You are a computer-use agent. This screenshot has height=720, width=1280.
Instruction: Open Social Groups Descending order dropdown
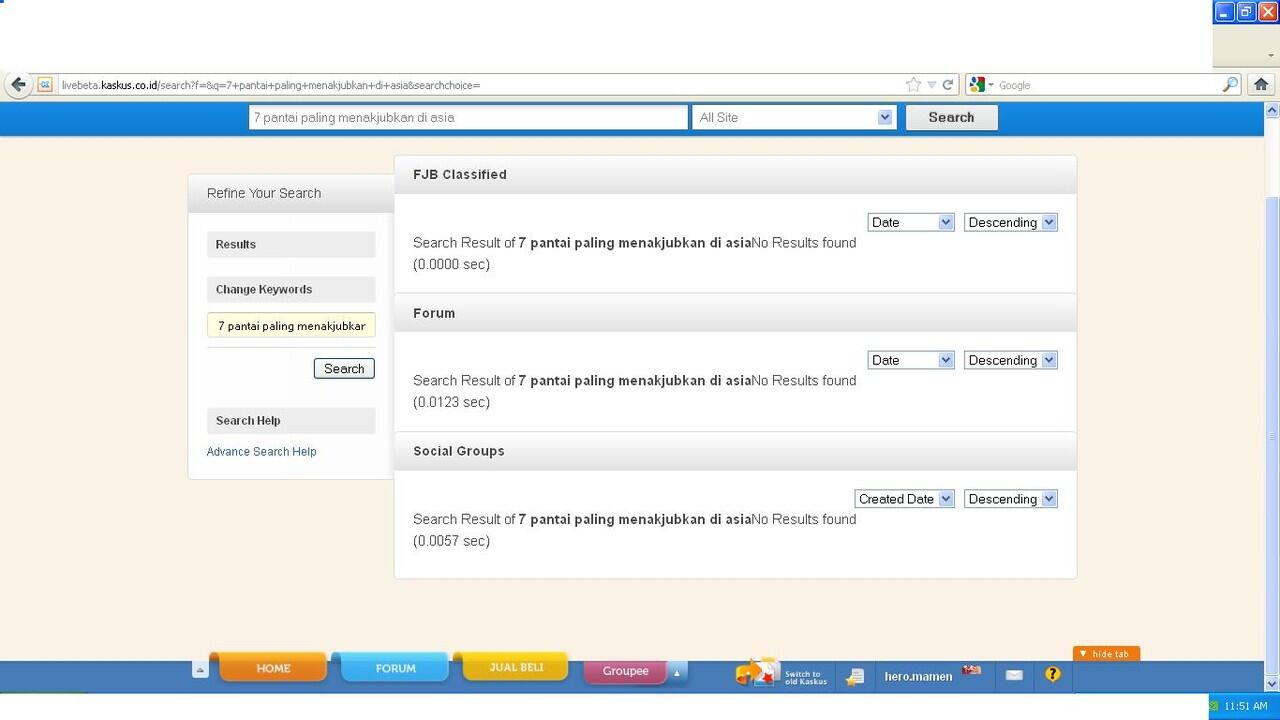1011,499
